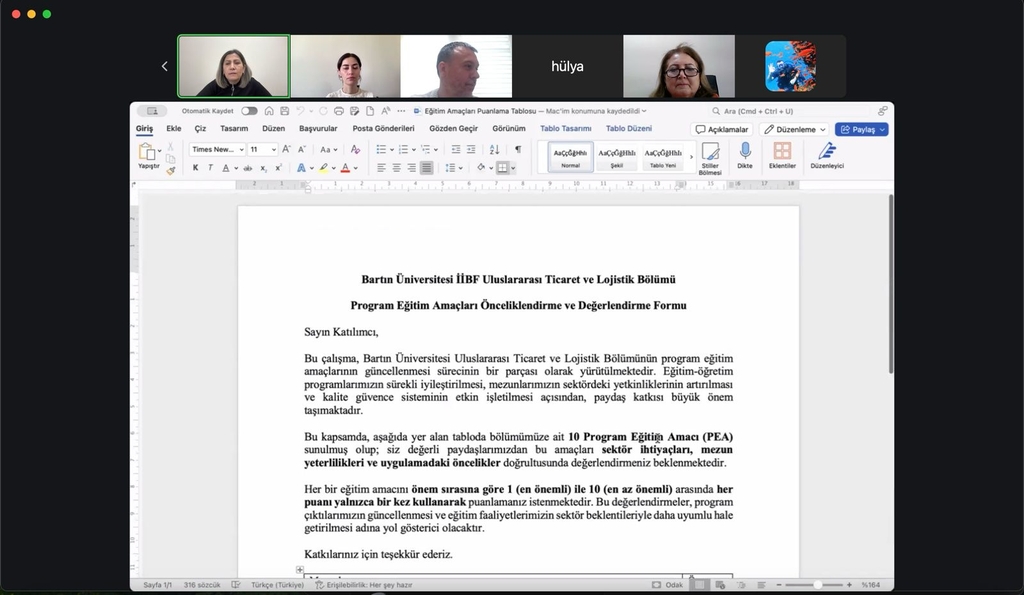Undo the last action

coord(300,111)
